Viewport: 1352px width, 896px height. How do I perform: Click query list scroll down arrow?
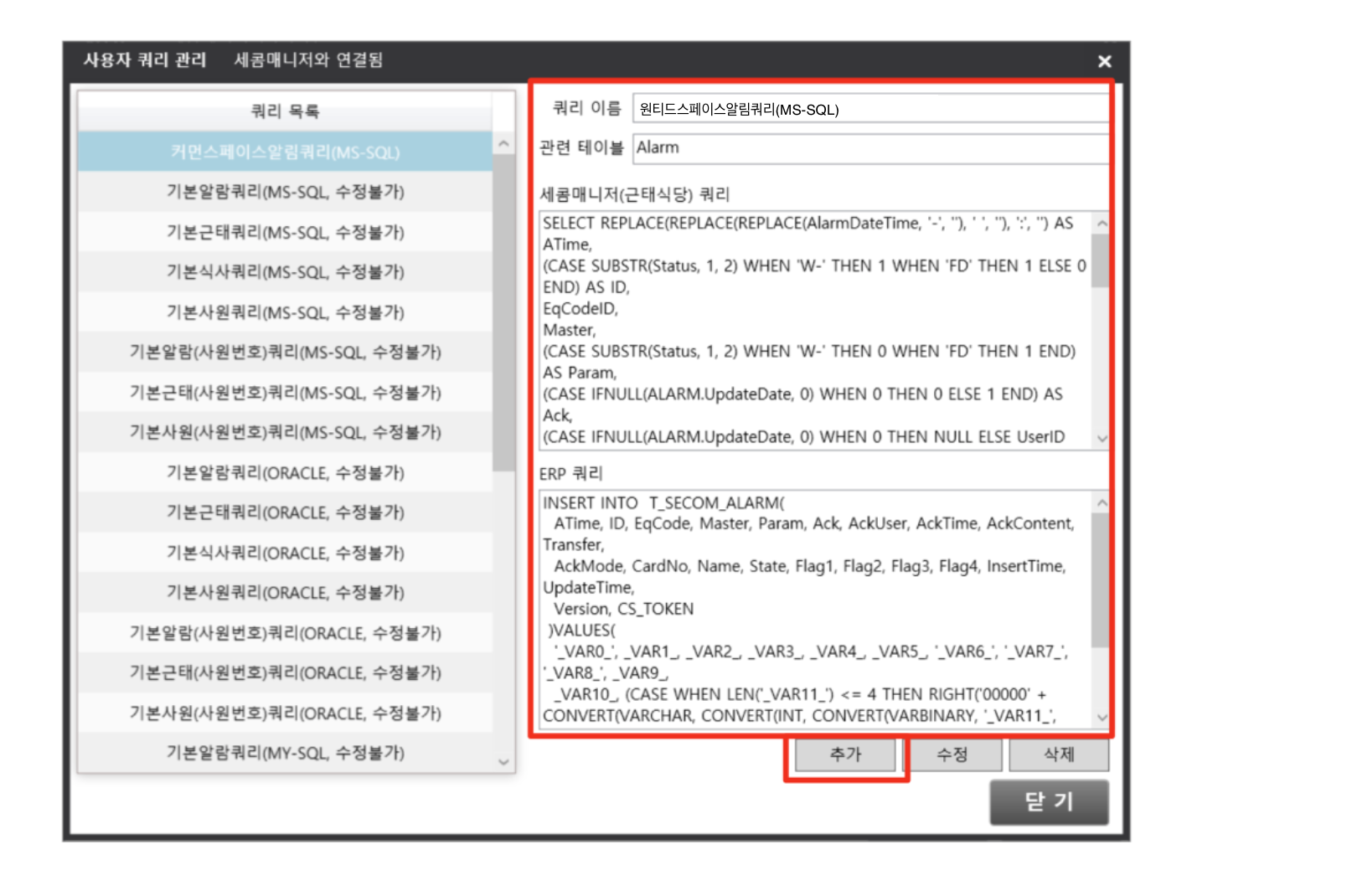503,762
